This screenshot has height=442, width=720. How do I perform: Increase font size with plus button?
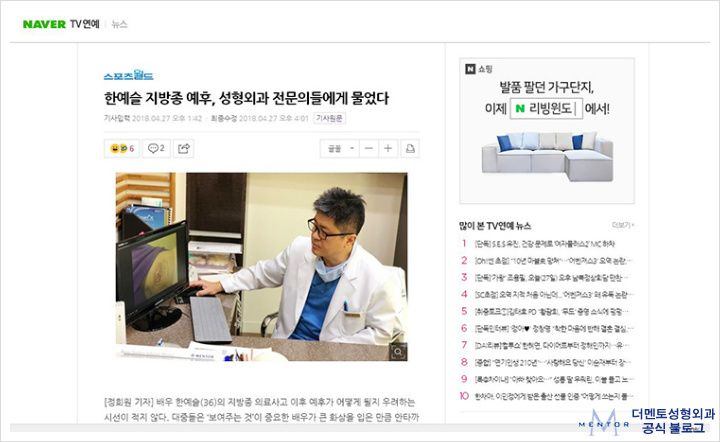click(388, 148)
